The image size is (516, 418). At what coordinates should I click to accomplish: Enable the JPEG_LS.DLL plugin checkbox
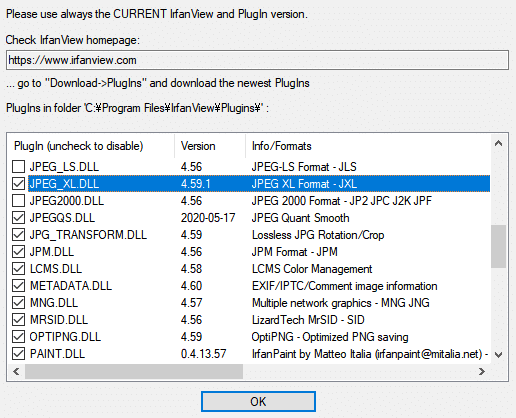18,167
